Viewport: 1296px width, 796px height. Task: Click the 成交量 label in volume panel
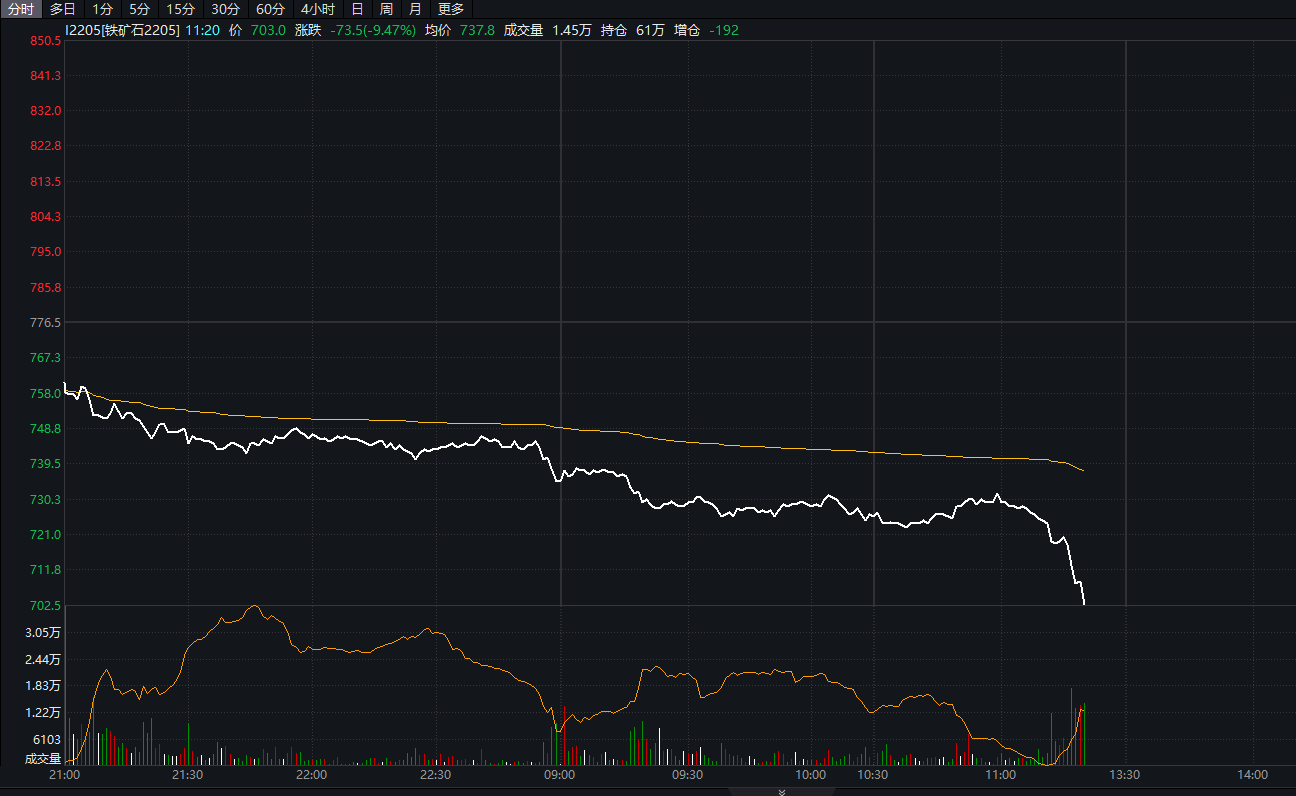(43, 759)
